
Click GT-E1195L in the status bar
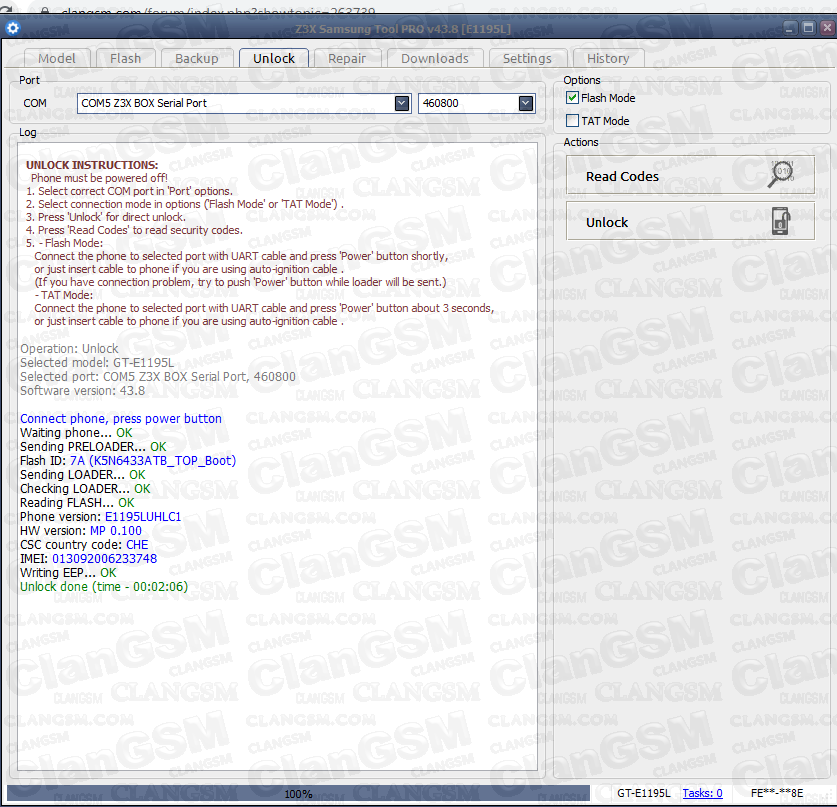click(x=644, y=793)
